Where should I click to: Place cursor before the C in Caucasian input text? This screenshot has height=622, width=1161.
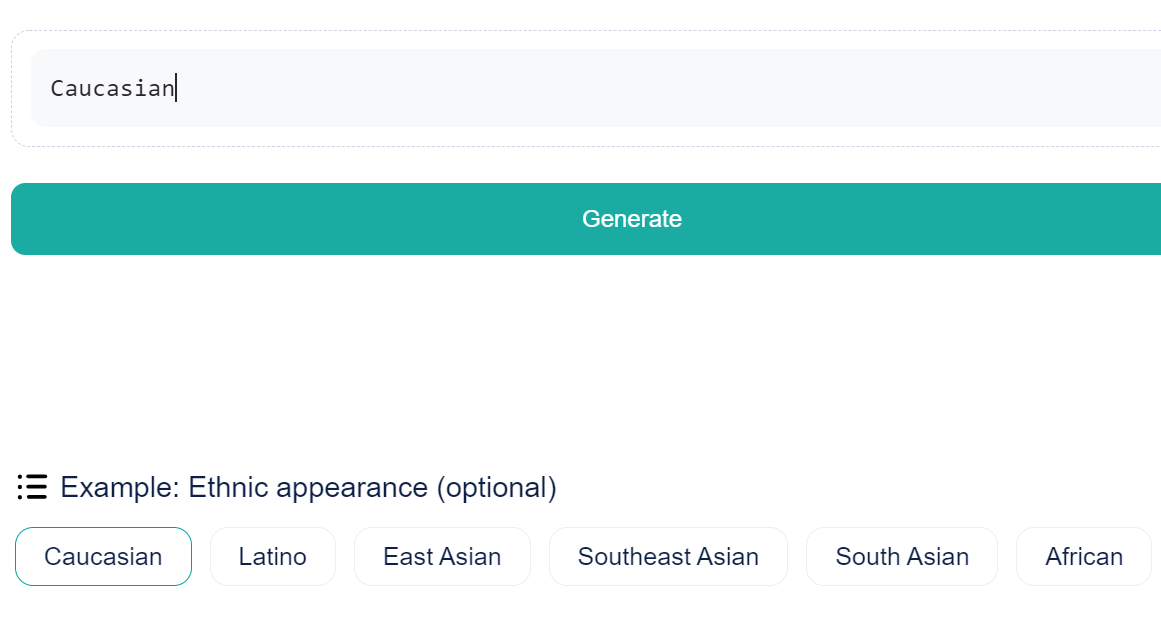tap(51, 88)
